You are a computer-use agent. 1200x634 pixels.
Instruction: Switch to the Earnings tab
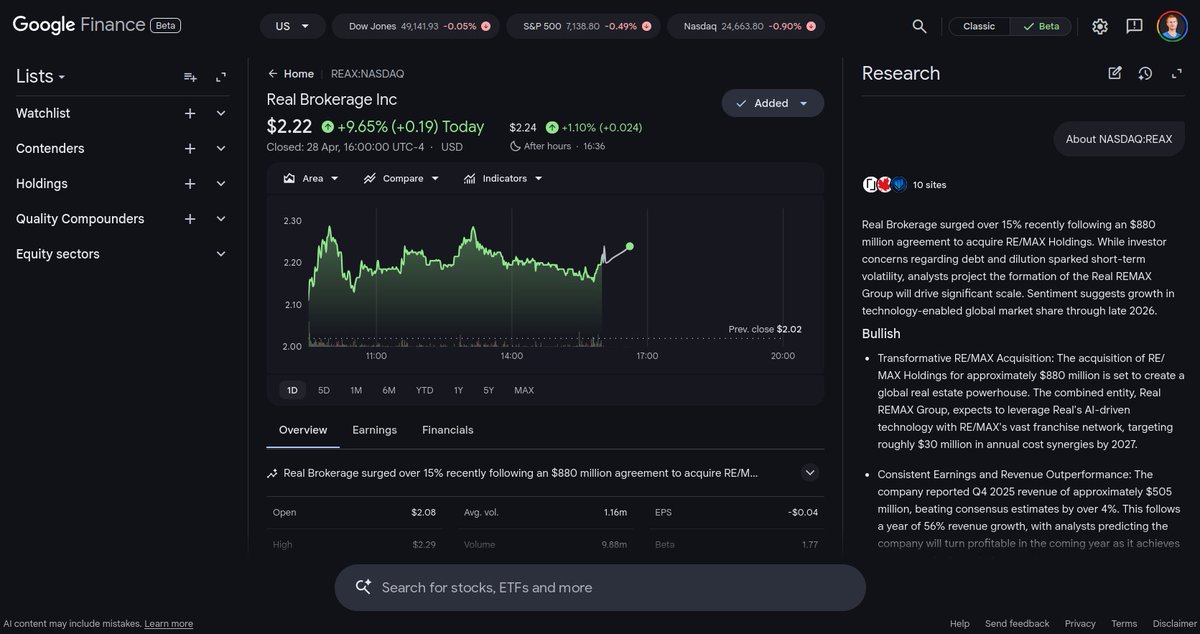tap(374, 430)
